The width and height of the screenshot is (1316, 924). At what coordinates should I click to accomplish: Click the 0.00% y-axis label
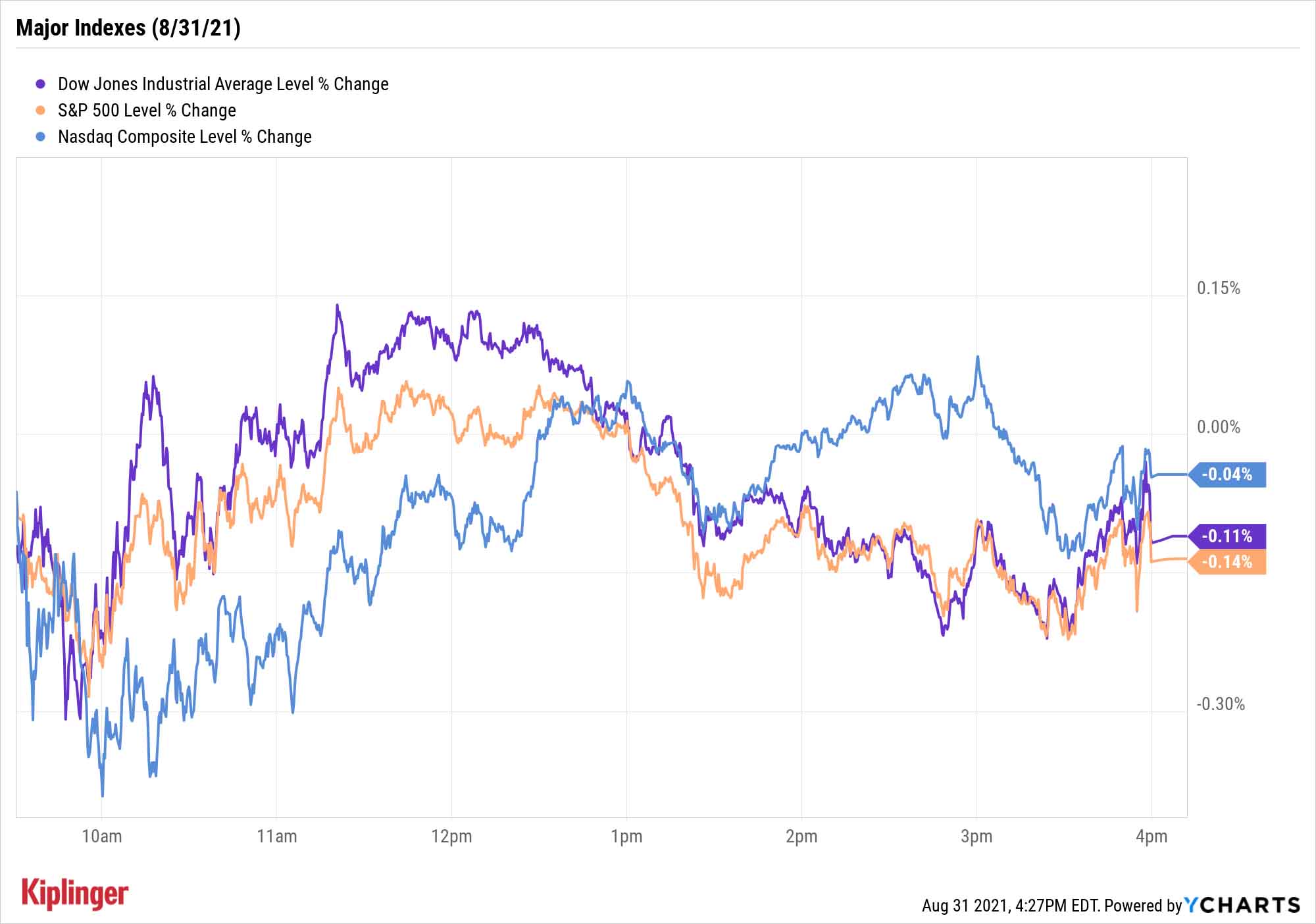[1218, 427]
